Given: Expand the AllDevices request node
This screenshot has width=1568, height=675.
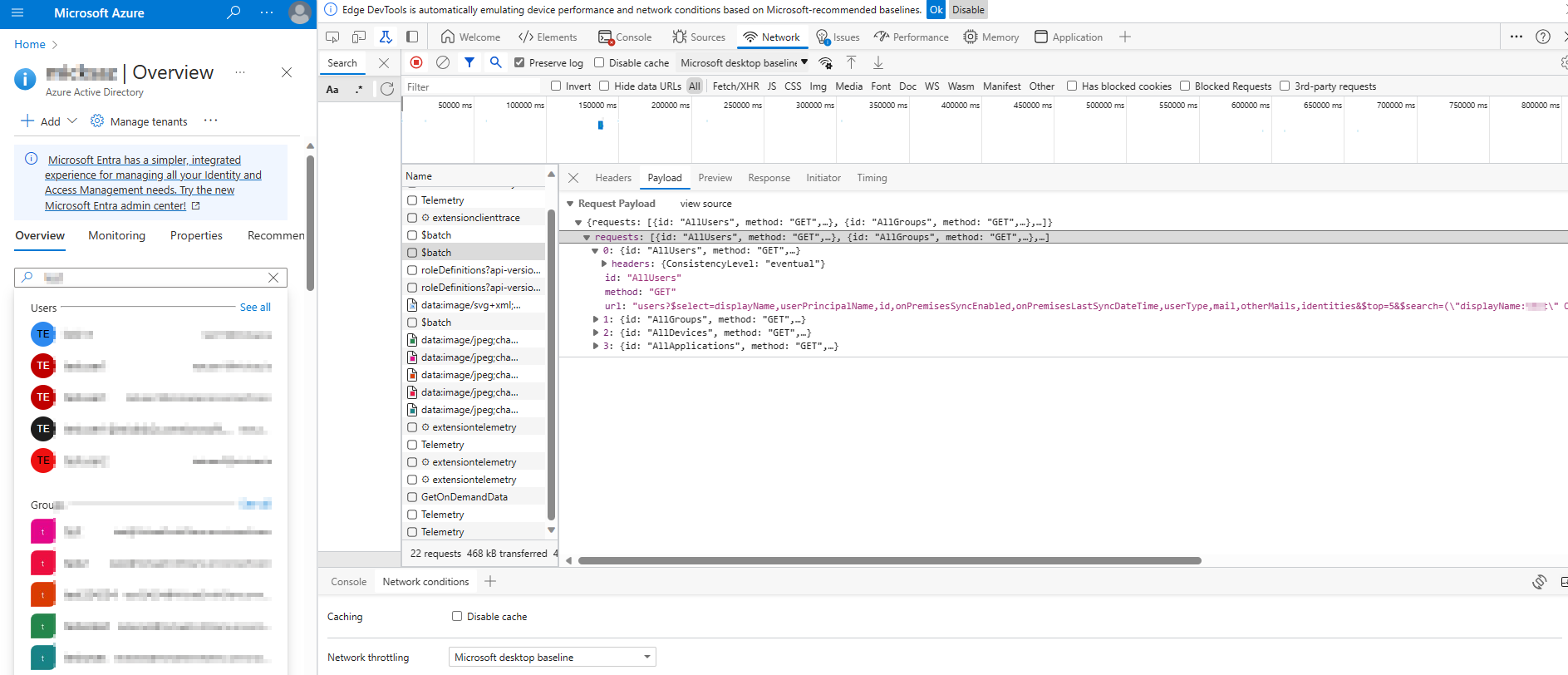Looking at the screenshot, I should coord(596,333).
